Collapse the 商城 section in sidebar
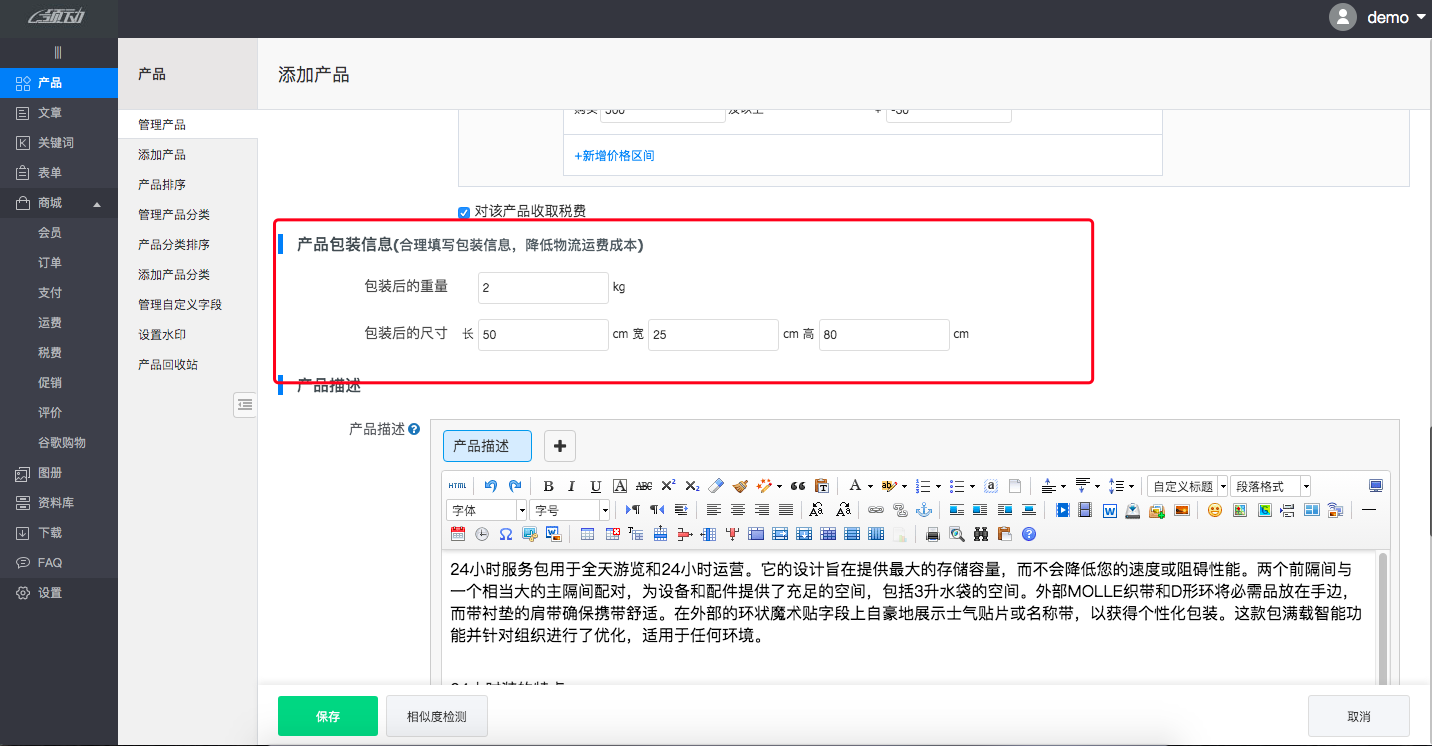 (97, 204)
